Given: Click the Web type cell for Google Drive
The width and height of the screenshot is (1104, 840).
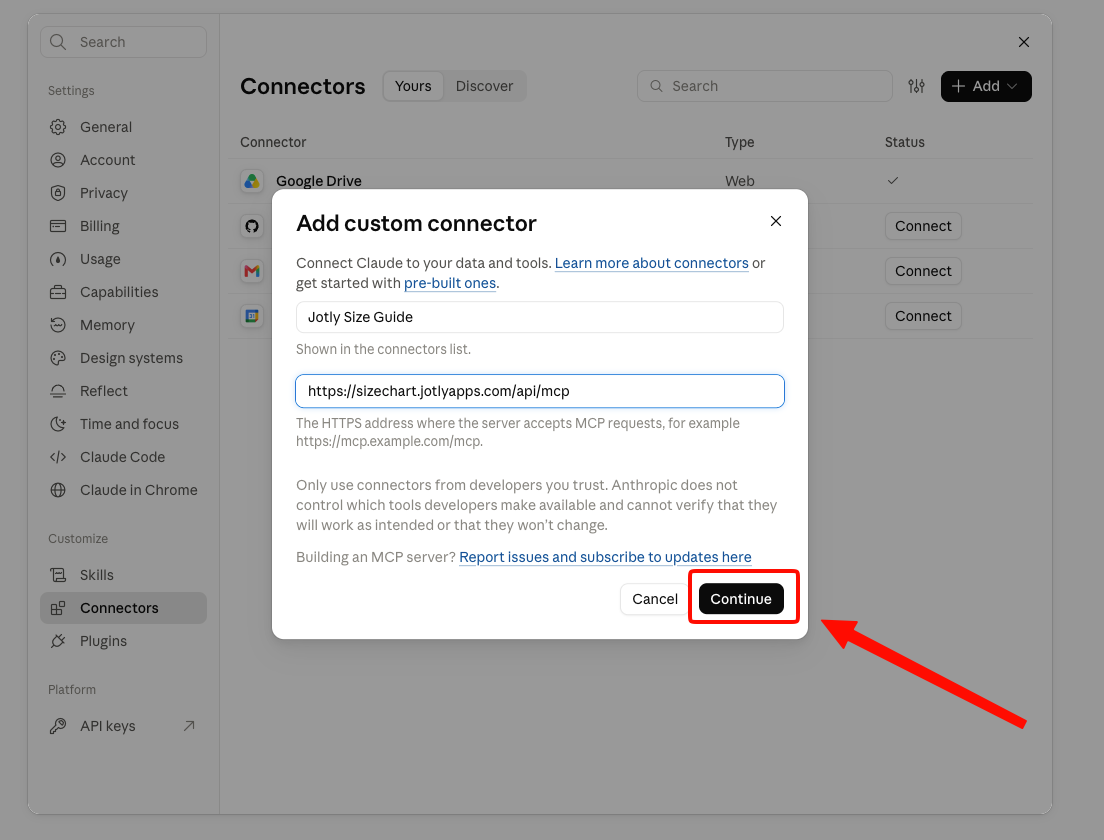Looking at the screenshot, I should 739,181.
